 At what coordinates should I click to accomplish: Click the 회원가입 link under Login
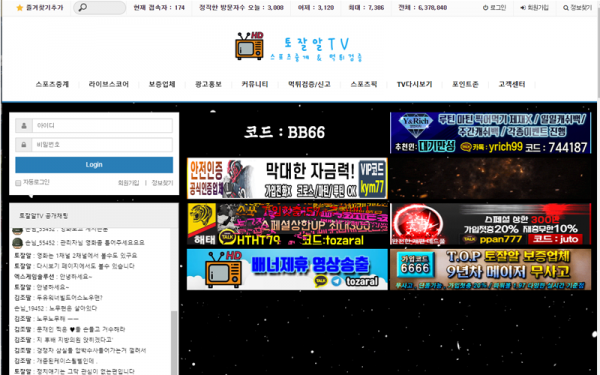[x=129, y=183]
